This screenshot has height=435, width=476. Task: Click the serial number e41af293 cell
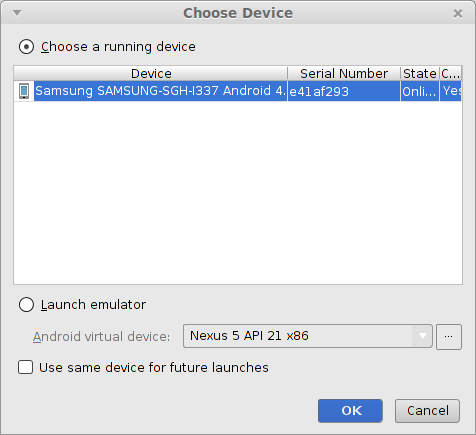[344, 91]
